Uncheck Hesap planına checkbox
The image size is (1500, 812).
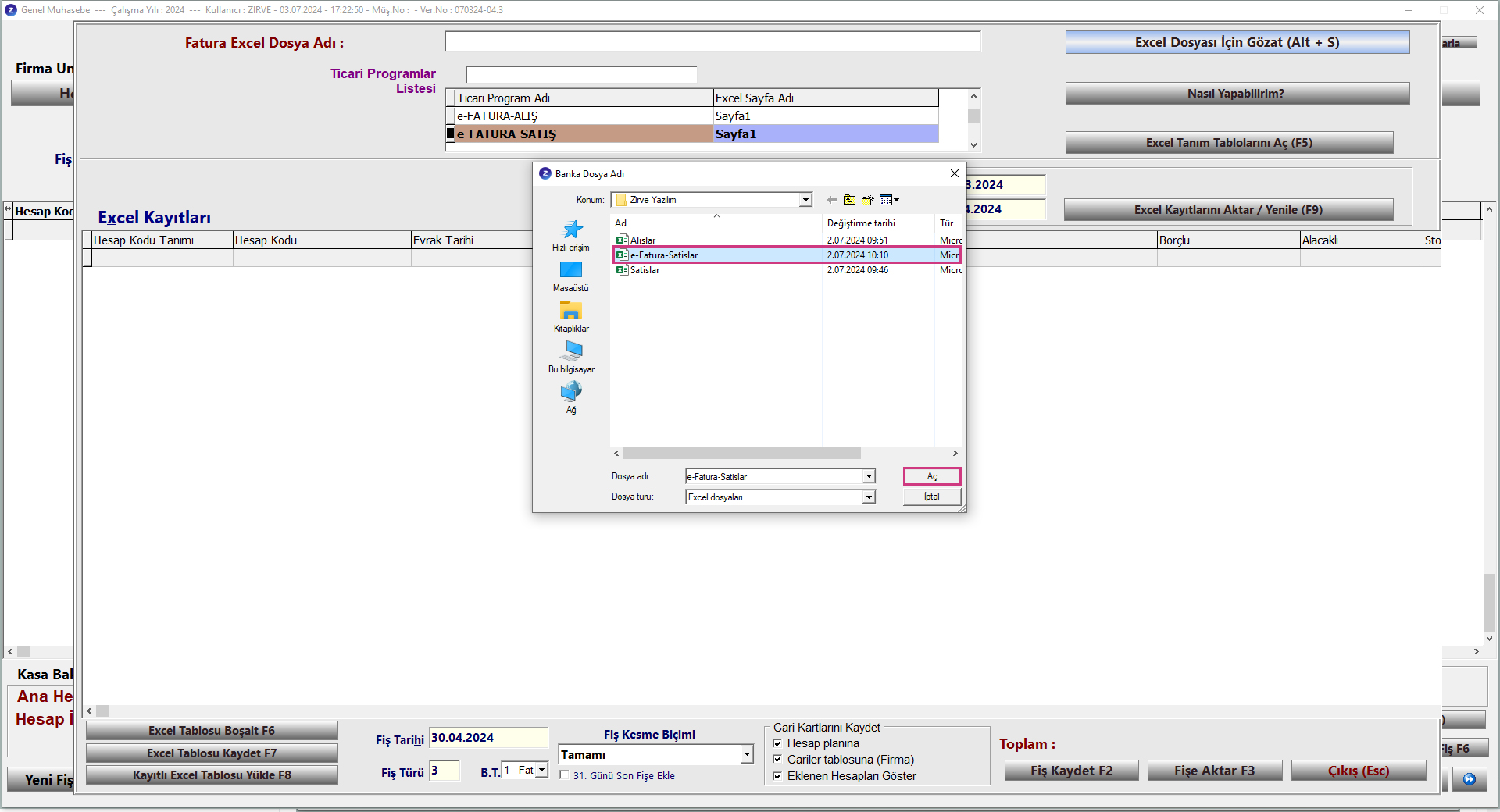pos(777,743)
